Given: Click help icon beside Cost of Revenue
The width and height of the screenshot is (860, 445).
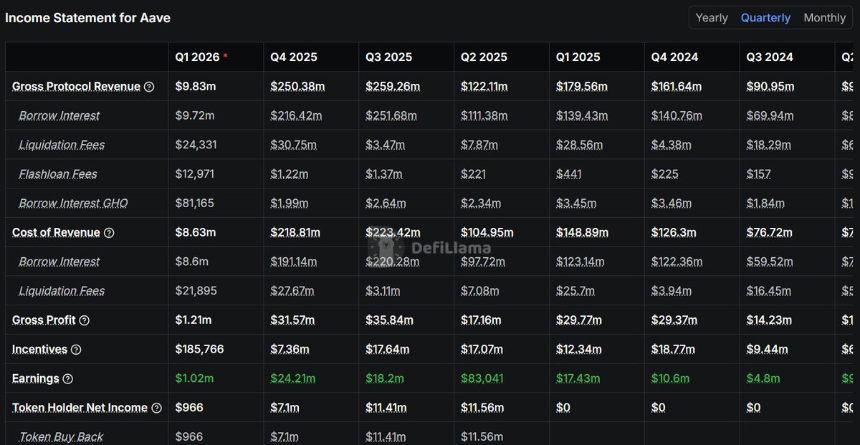Looking at the screenshot, I should click(109, 233).
